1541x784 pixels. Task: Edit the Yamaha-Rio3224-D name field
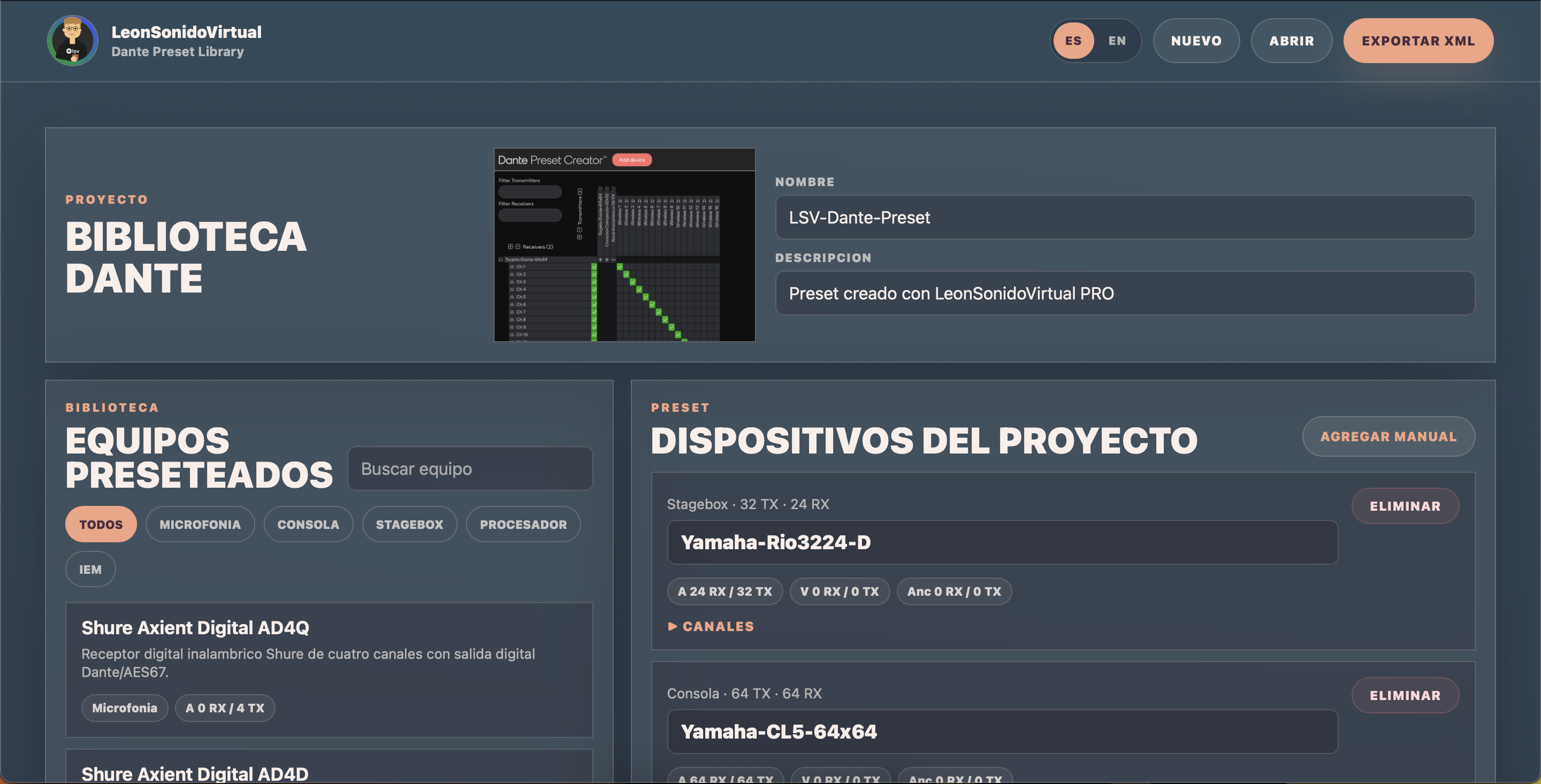coord(1002,542)
